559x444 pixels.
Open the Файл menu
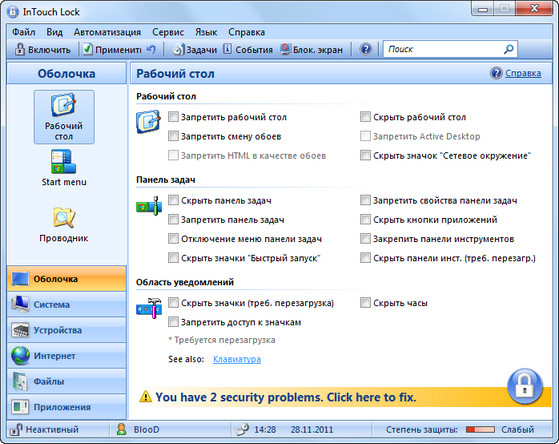pos(24,32)
